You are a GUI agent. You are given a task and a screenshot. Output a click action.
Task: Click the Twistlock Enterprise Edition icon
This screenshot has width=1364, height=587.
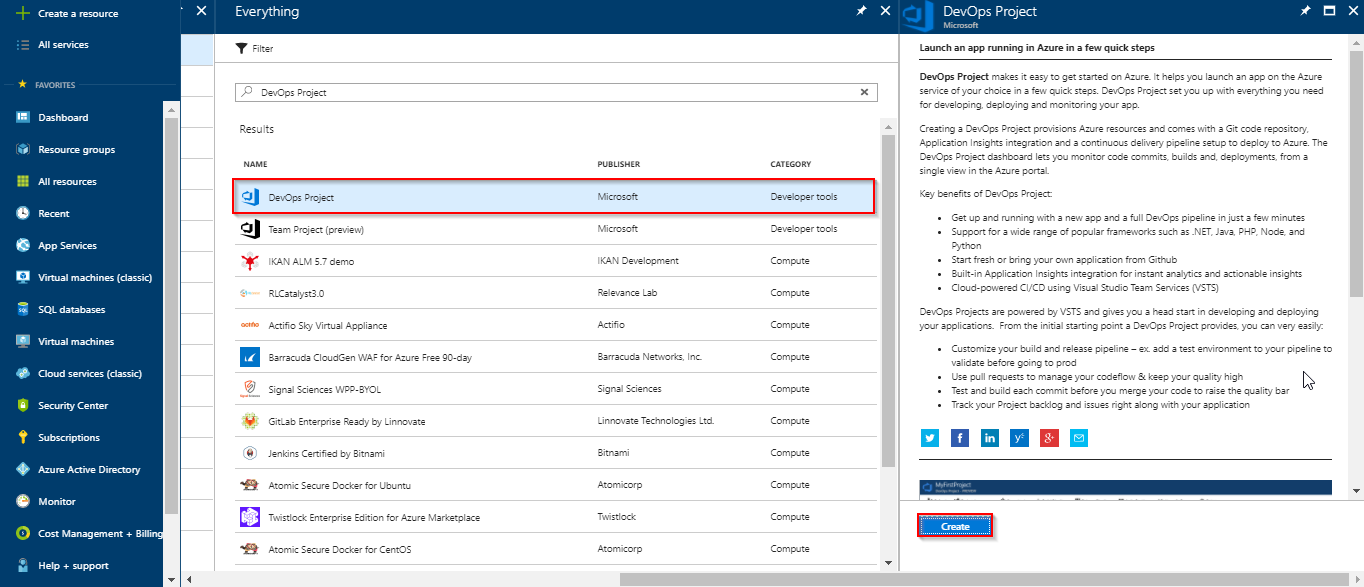250,517
